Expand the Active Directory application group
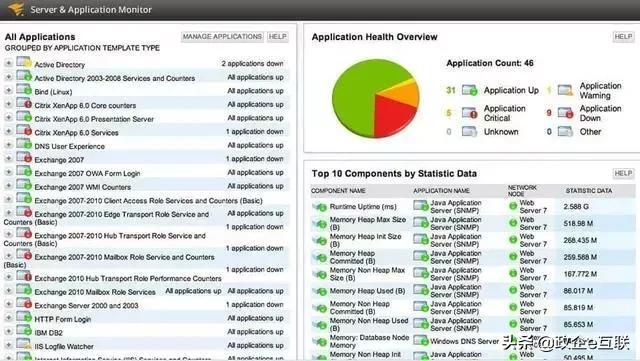 tap(8, 63)
